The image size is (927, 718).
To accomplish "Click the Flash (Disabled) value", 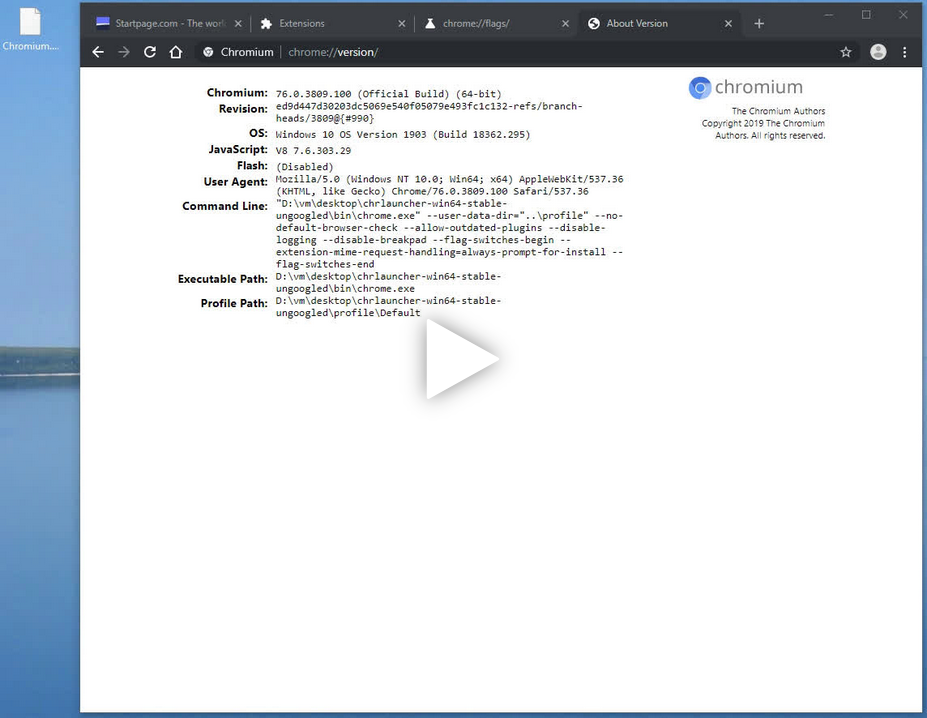I will [x=304, y=167].
